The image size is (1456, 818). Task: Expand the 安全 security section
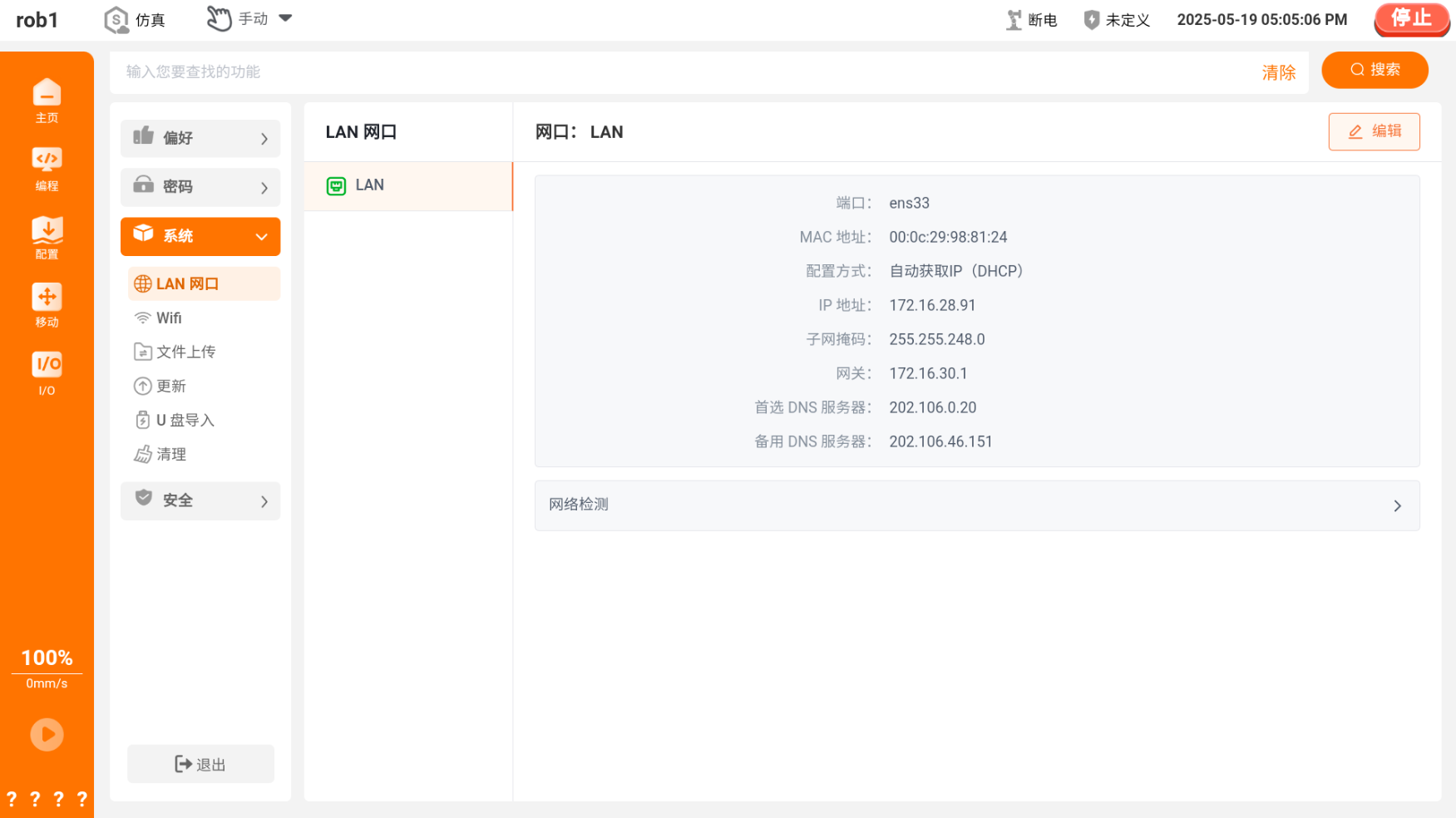(200, 500)
